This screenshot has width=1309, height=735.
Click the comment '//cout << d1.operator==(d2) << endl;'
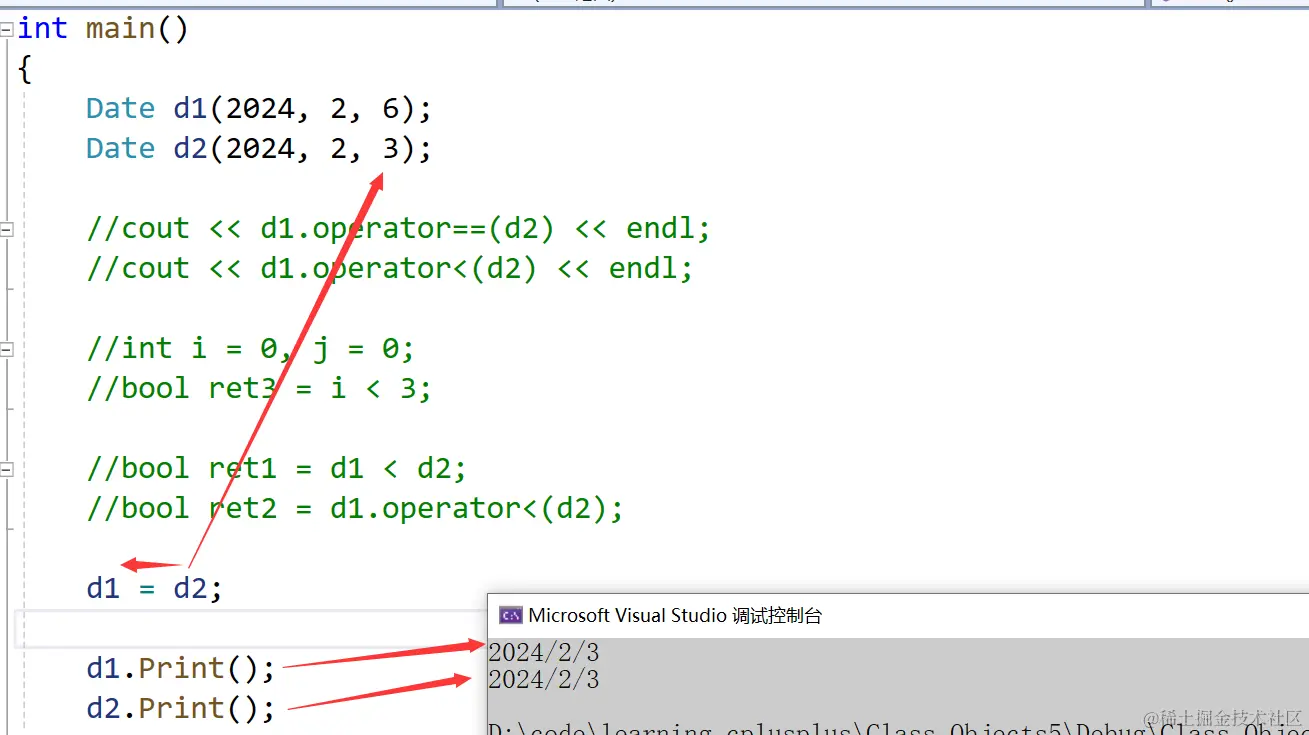tap(398, 228)
